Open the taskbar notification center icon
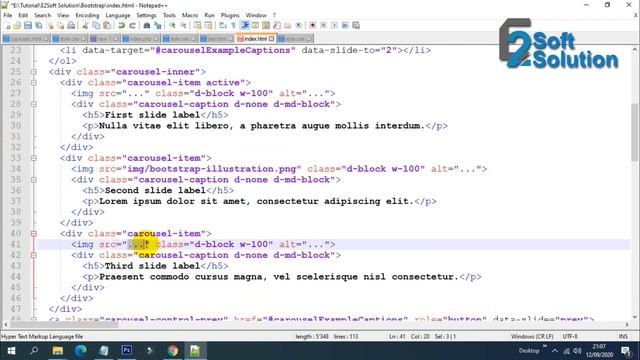The height and width of the screenshot is (360, 640). pyautogui.click(x=626, y=351)
